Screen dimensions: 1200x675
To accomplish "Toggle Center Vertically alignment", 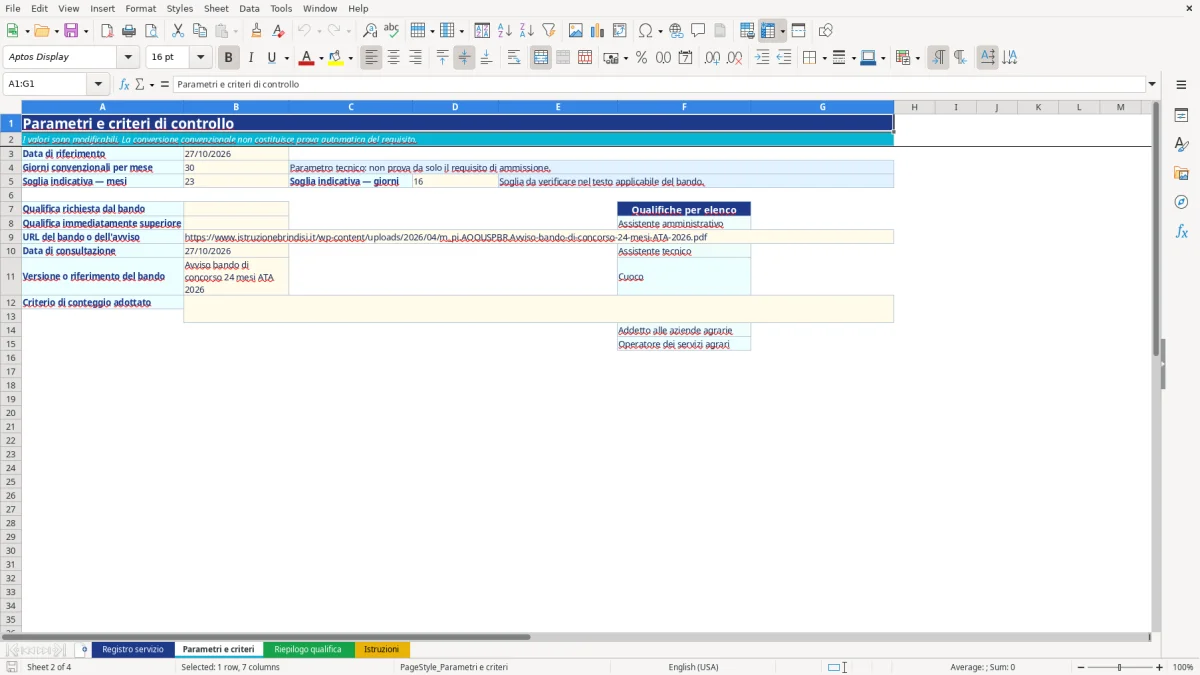I will (x=464, y=58).
